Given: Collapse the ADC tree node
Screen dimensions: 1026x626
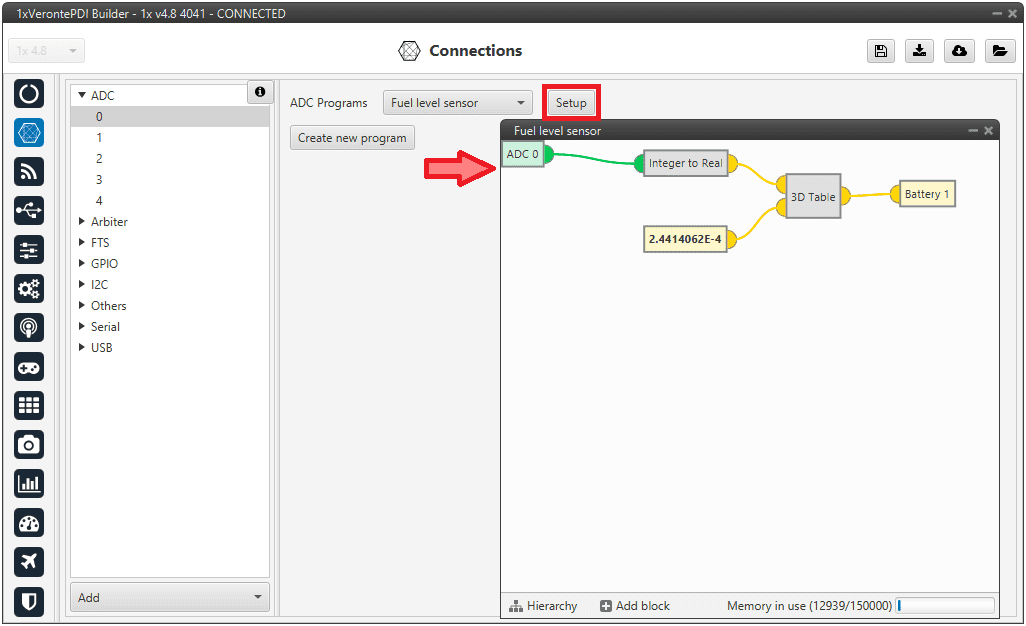Looking at the screenshot, I should tap(82, 96).
